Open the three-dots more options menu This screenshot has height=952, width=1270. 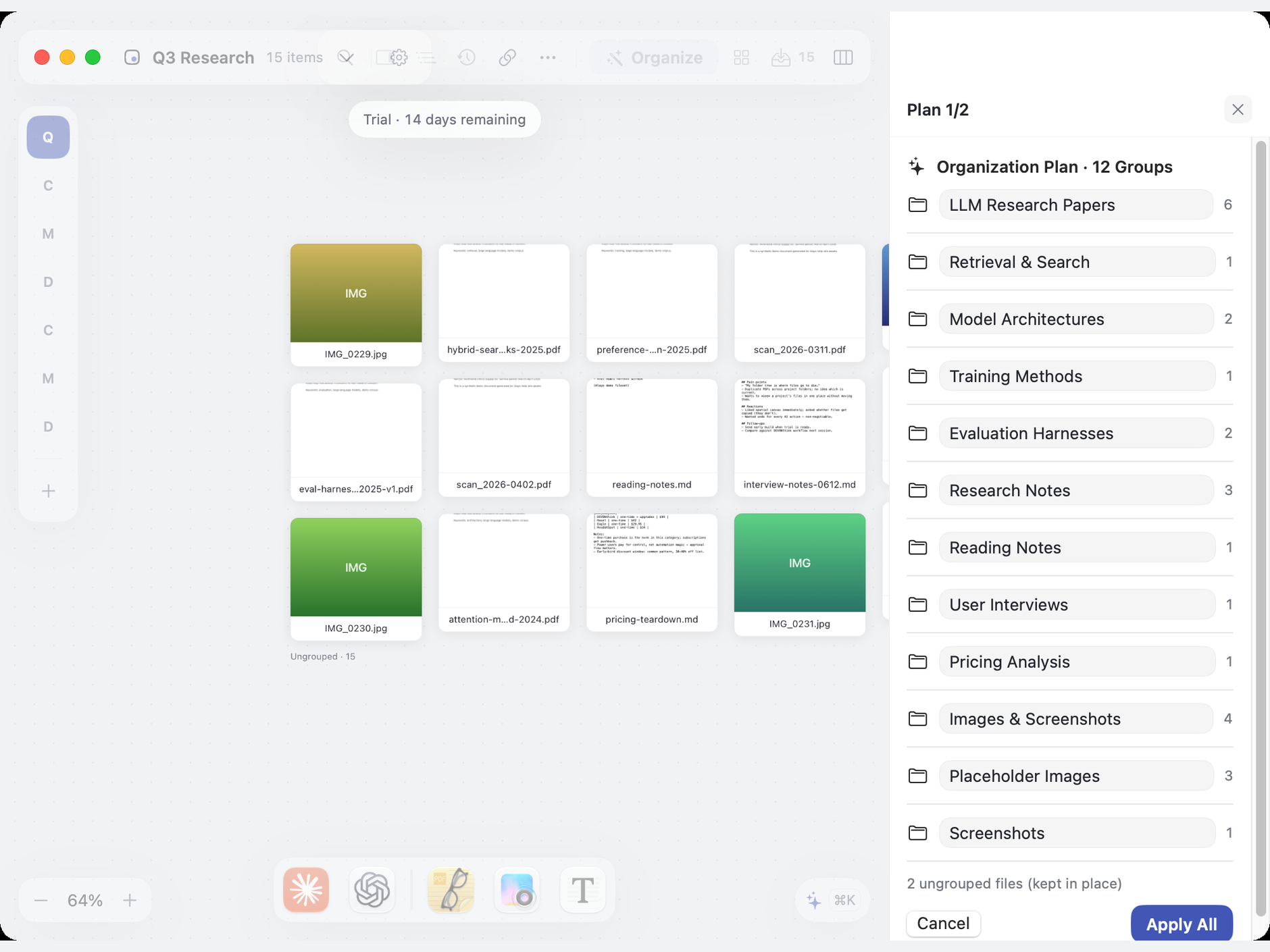point(548,57)
